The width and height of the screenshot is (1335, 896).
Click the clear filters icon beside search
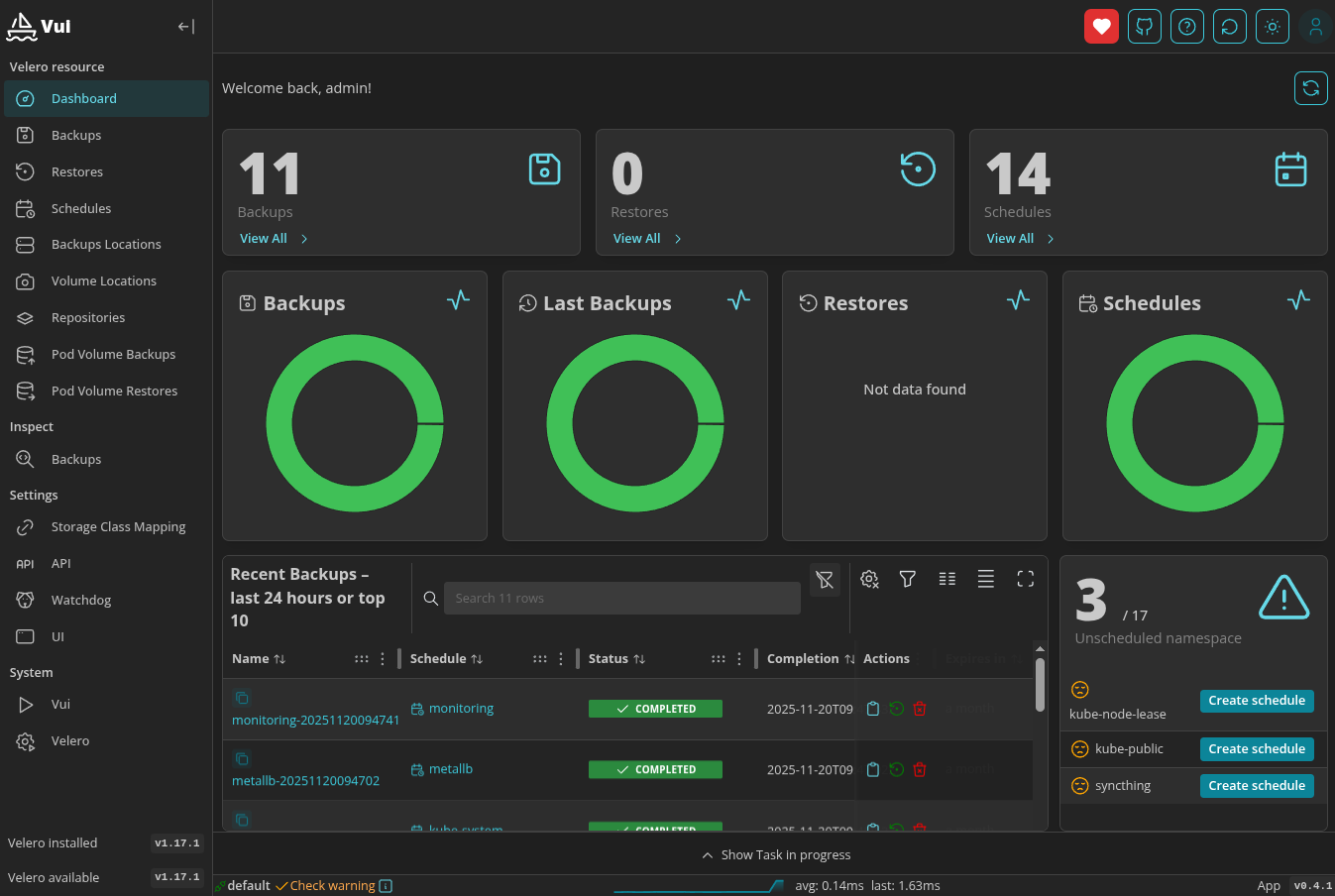pyautogui.click(x=825, y=580)
